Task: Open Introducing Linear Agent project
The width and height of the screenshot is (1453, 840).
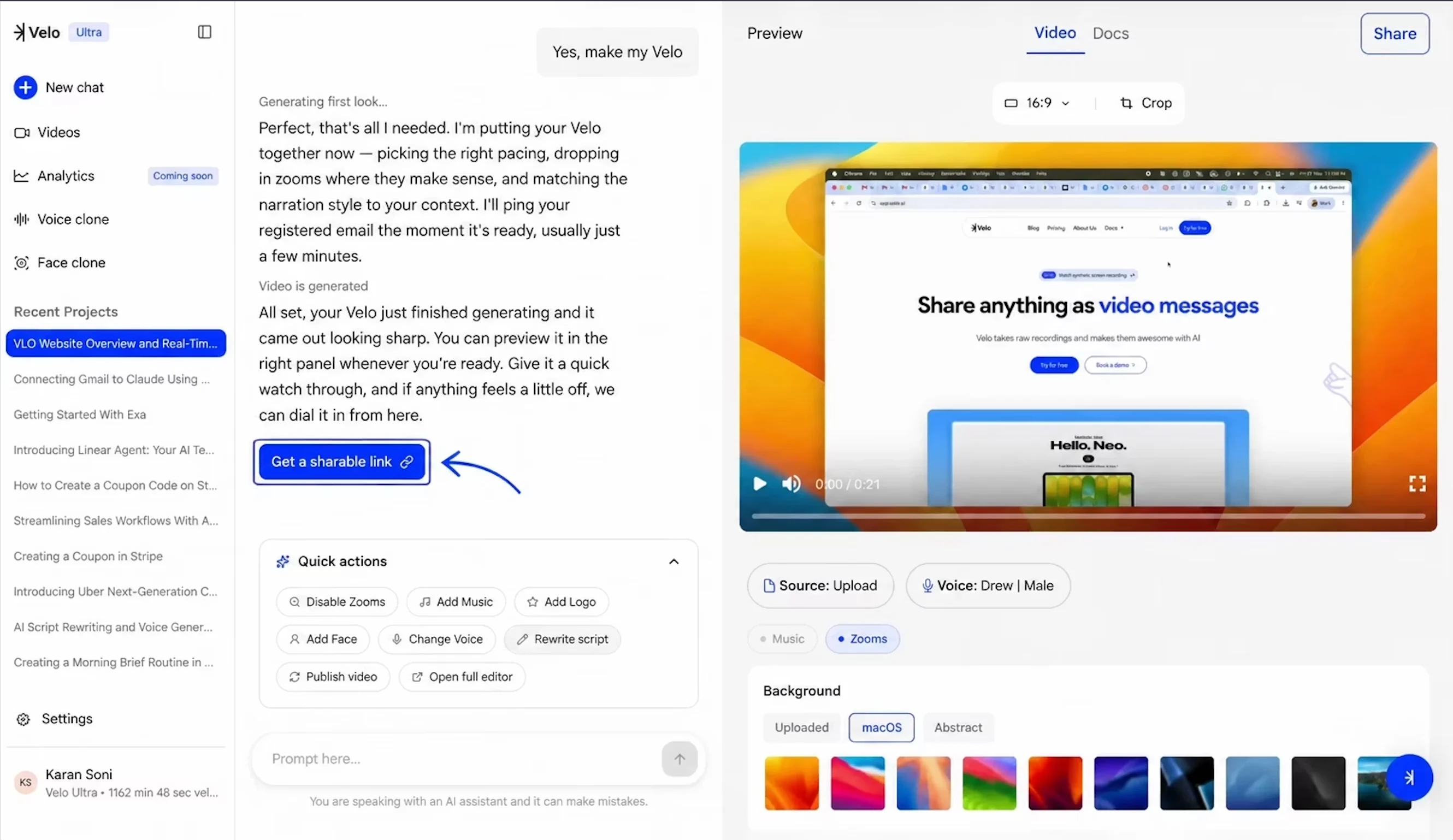Action: [114, 450]
